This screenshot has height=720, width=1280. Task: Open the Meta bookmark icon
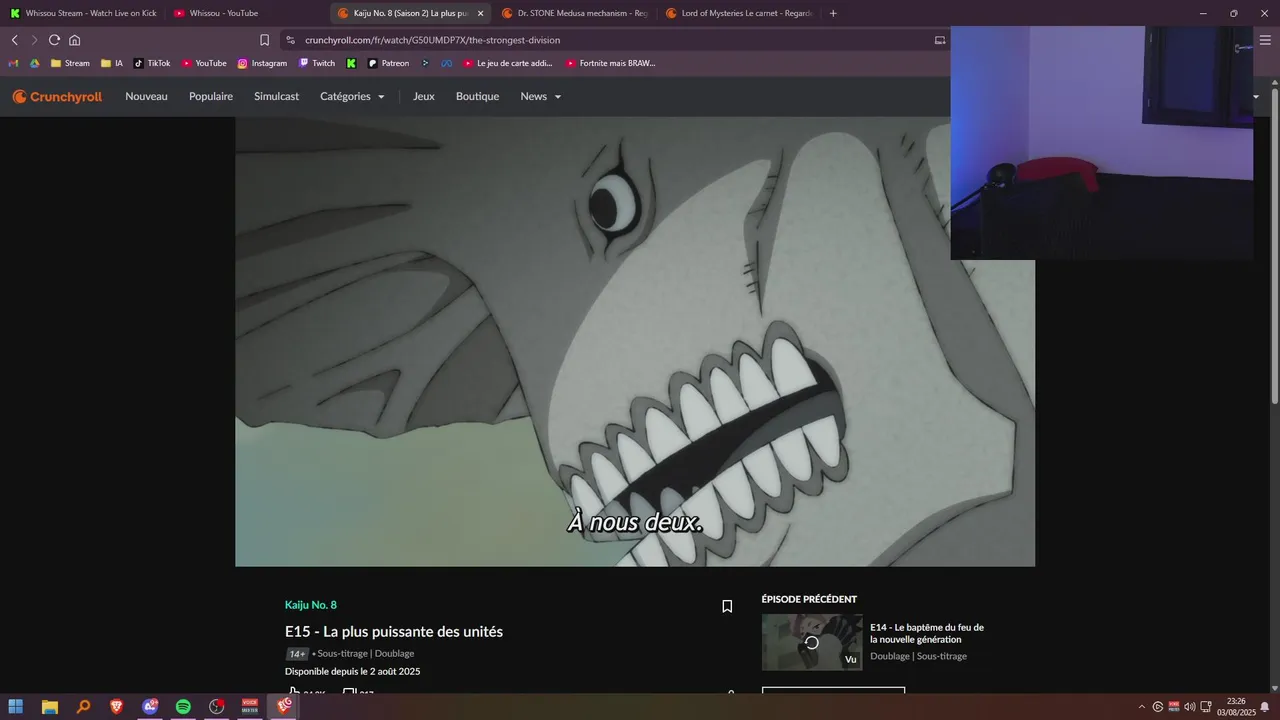[447, 63]
